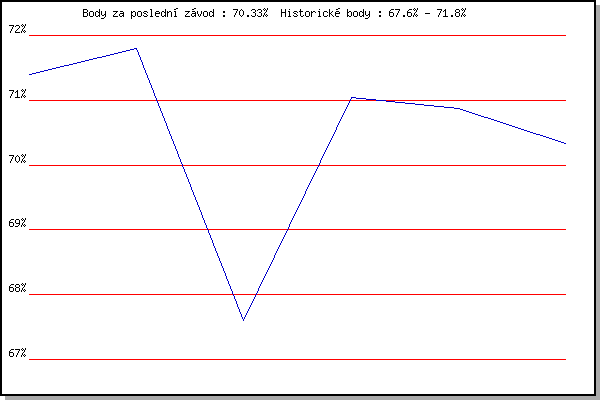Click the red horizontal line at 68%
The image size is (600, 400).
pos(400,294)
